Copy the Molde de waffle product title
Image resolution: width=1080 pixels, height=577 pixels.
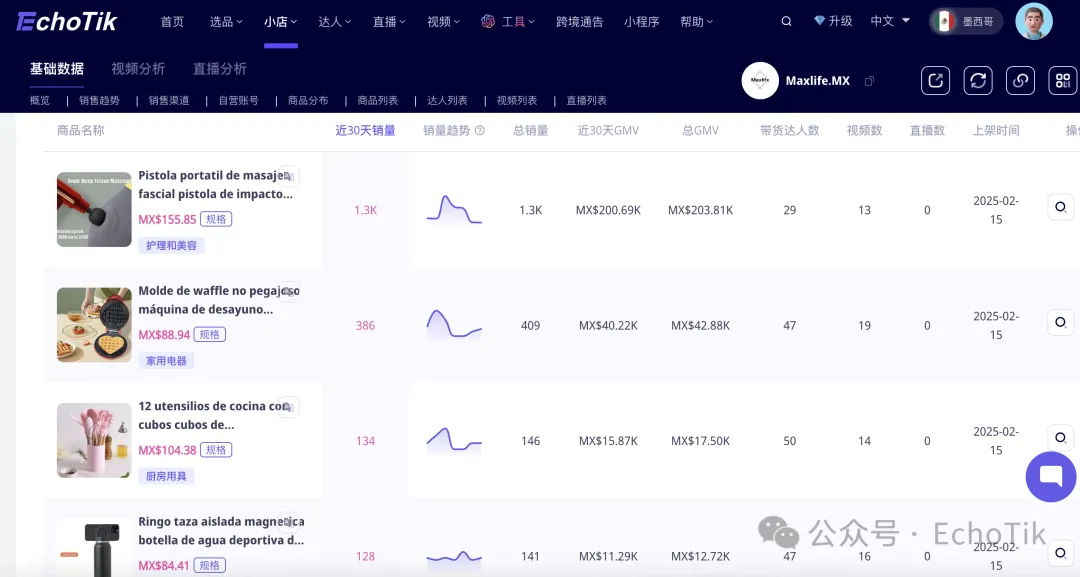pos(289,291)
